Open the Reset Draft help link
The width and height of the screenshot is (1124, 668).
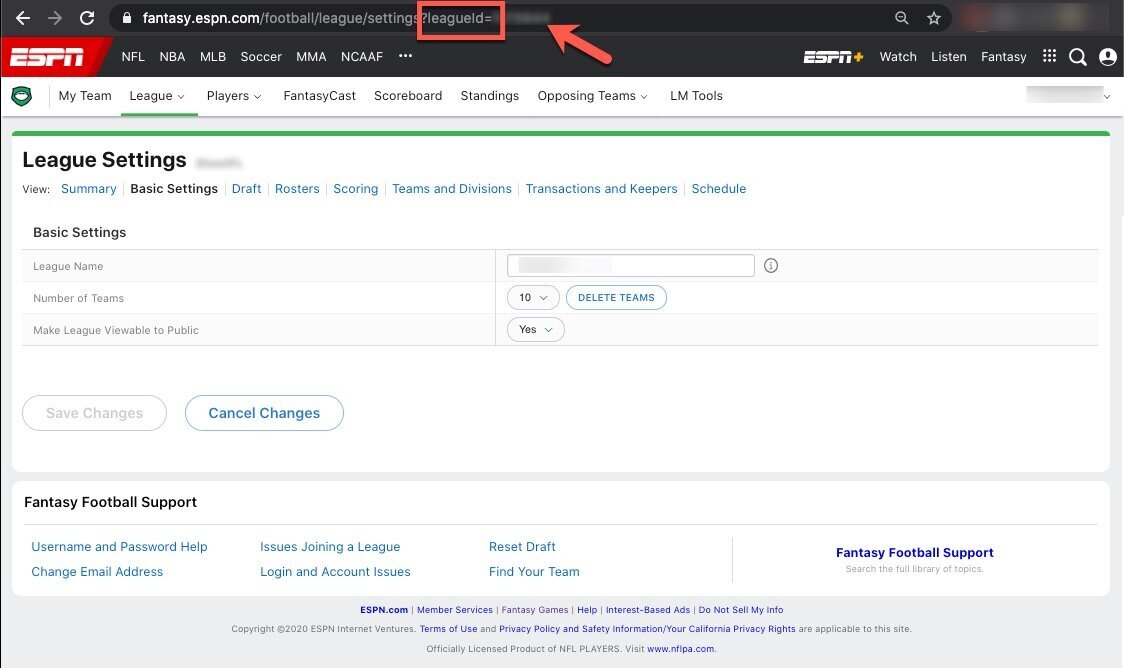tap(522, 546)
